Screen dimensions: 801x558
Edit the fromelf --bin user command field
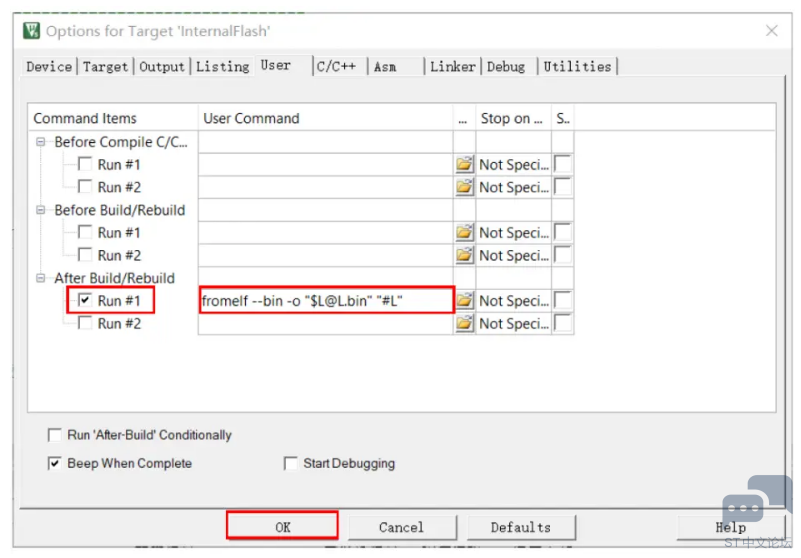coord(326,300)
